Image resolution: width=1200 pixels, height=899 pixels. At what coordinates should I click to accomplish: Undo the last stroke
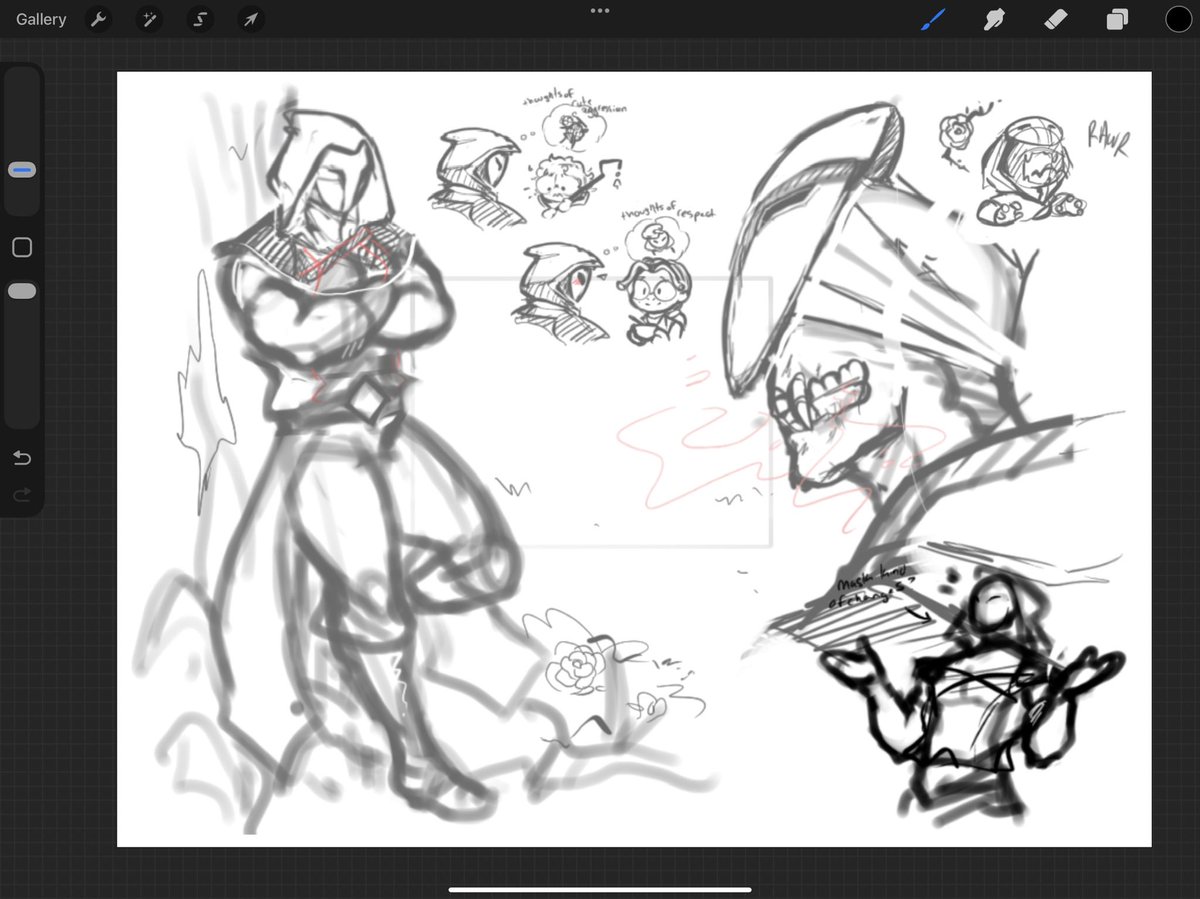tap(22, 458)
